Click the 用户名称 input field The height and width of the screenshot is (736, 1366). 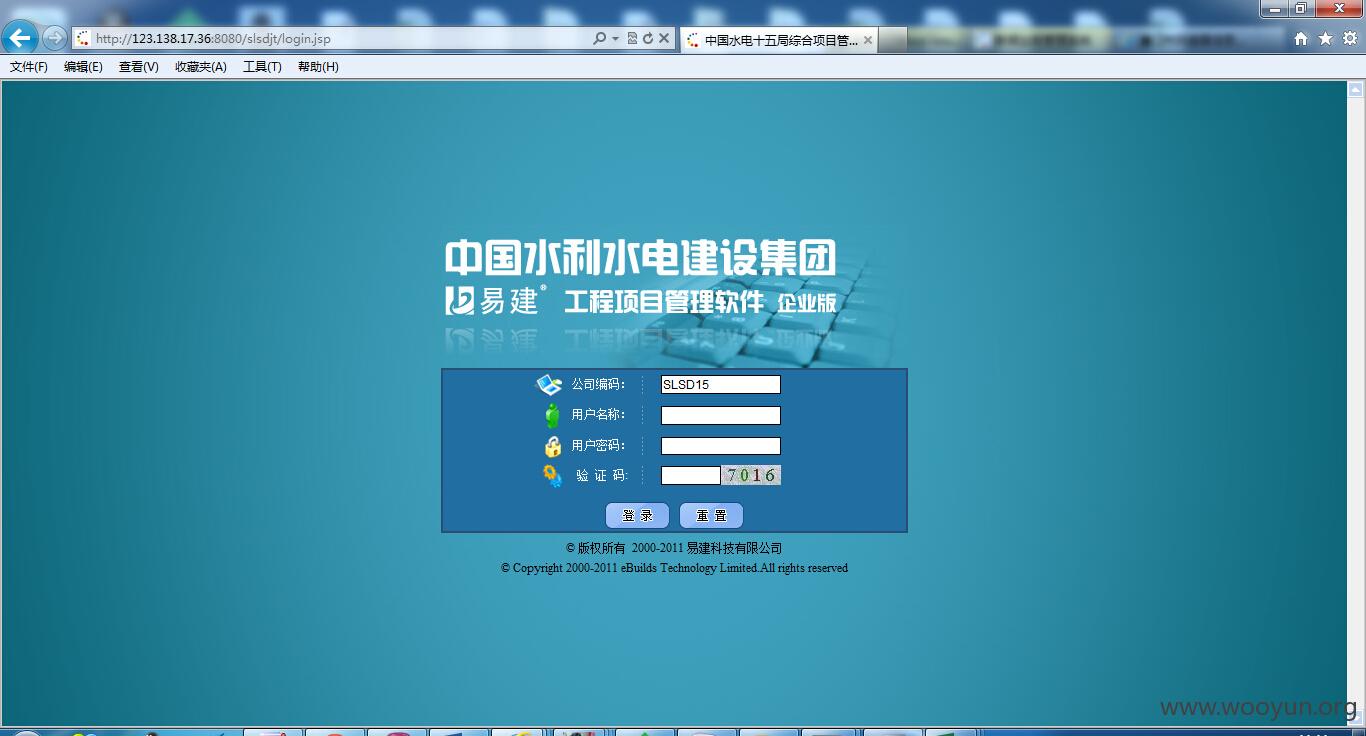tap(720, 415)
